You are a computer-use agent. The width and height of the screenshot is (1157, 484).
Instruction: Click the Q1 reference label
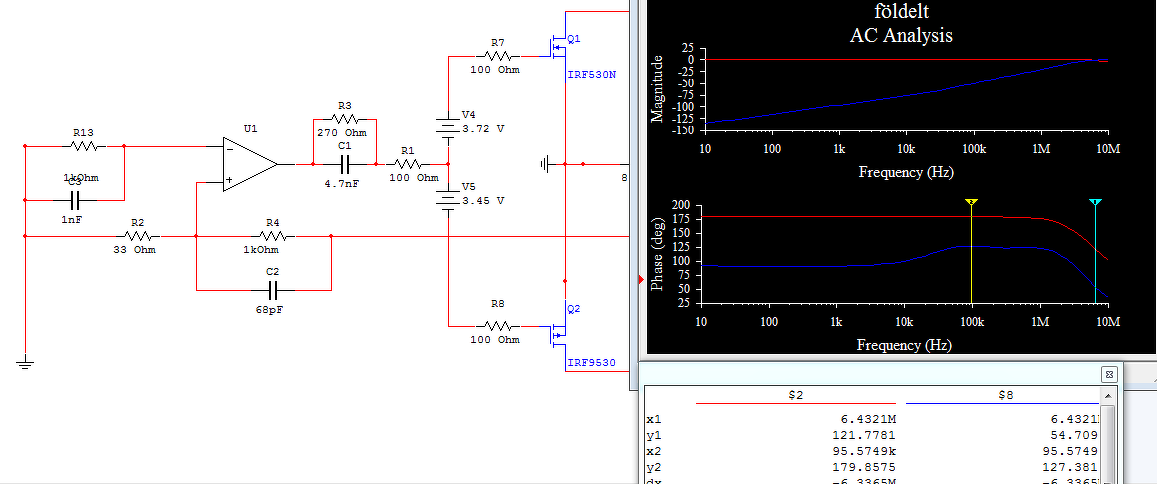[x=575, y=38]
